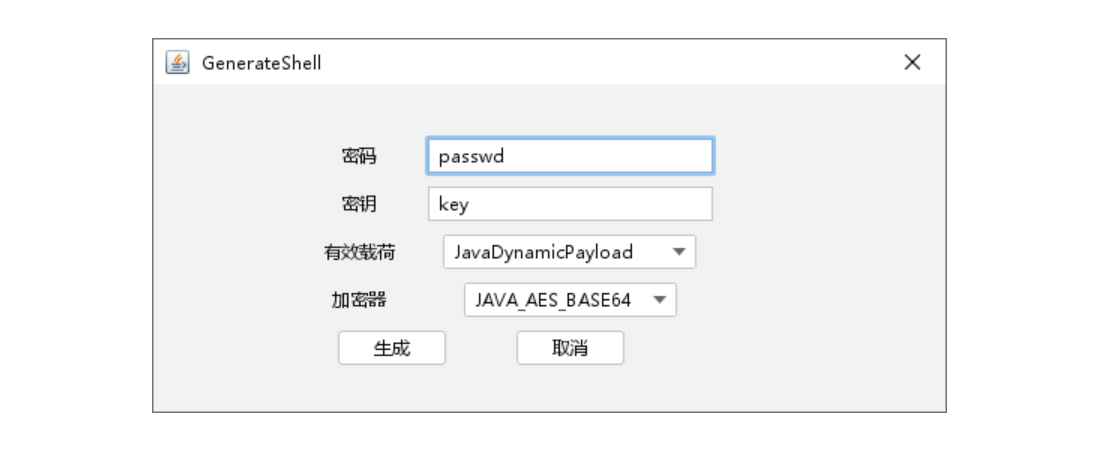
Task: Click the 加密器 label
Action: point(359,300)
